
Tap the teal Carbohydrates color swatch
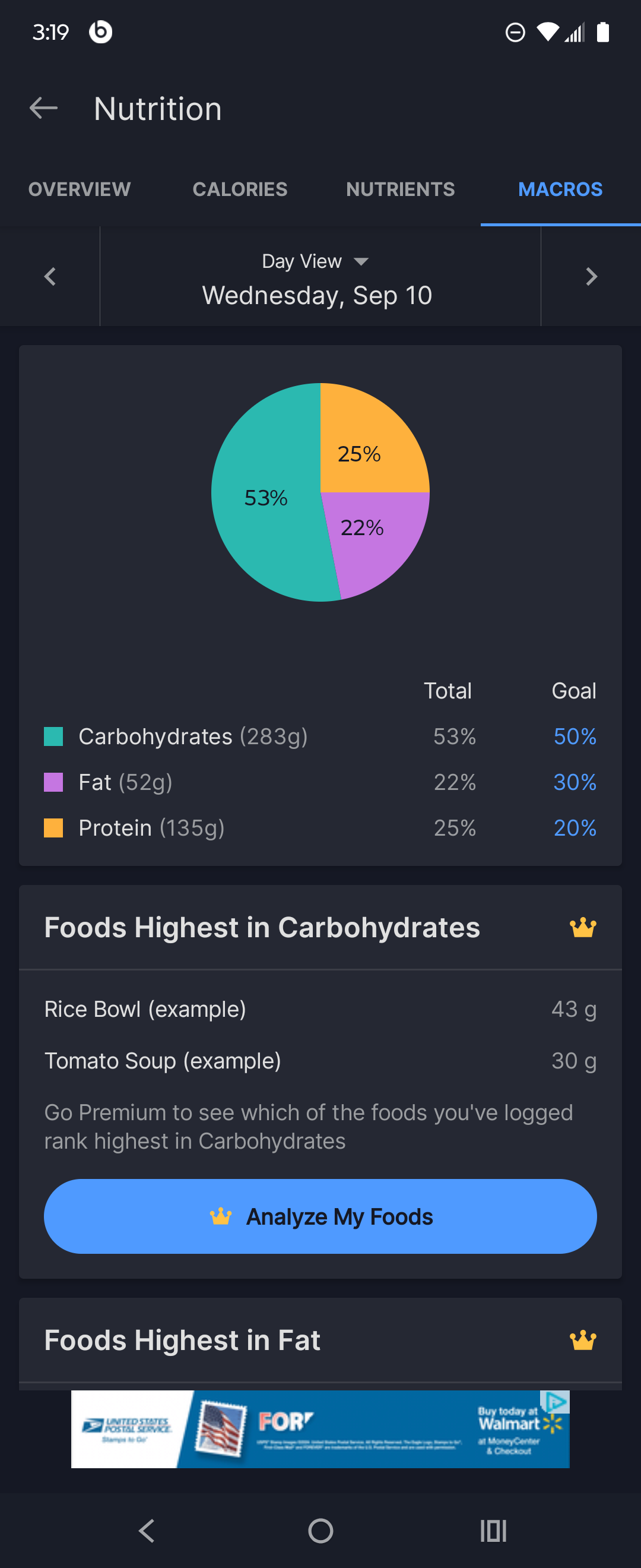(x=53, y=736)
